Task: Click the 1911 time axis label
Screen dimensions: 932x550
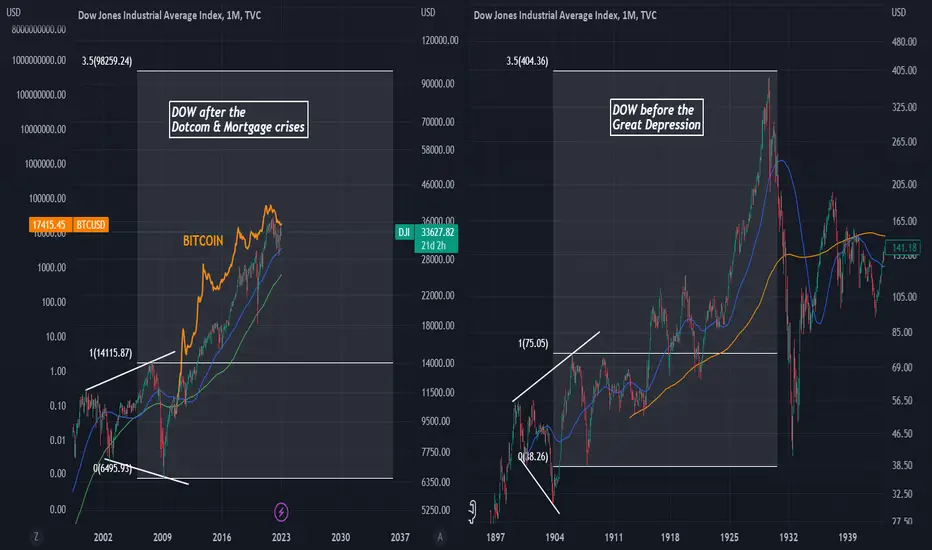Action: pyautogui.click(x=613, y=537)
